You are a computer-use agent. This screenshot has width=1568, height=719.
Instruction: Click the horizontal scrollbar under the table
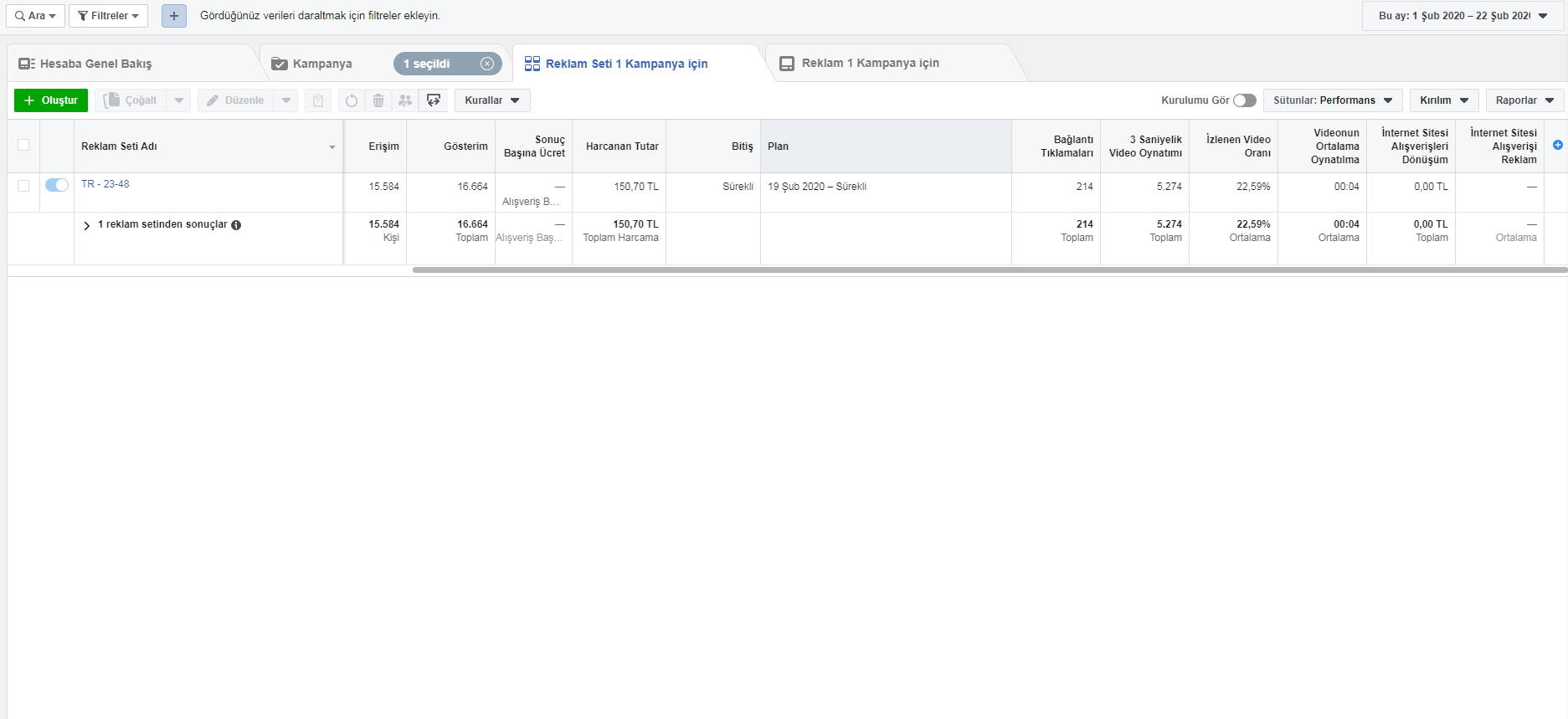click(x=990, y=270)
